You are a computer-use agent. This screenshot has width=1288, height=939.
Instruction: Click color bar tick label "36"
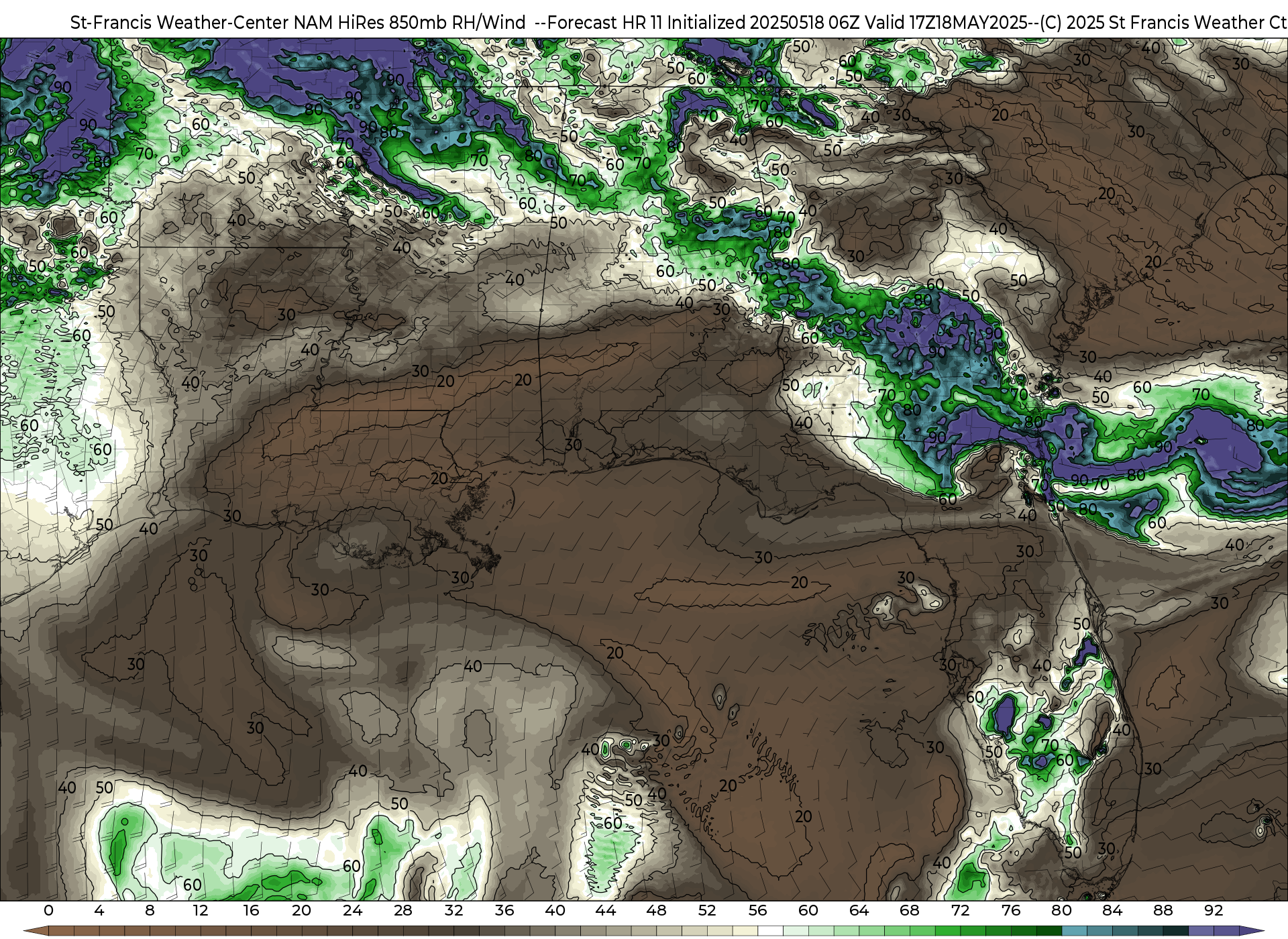(504, 910)
